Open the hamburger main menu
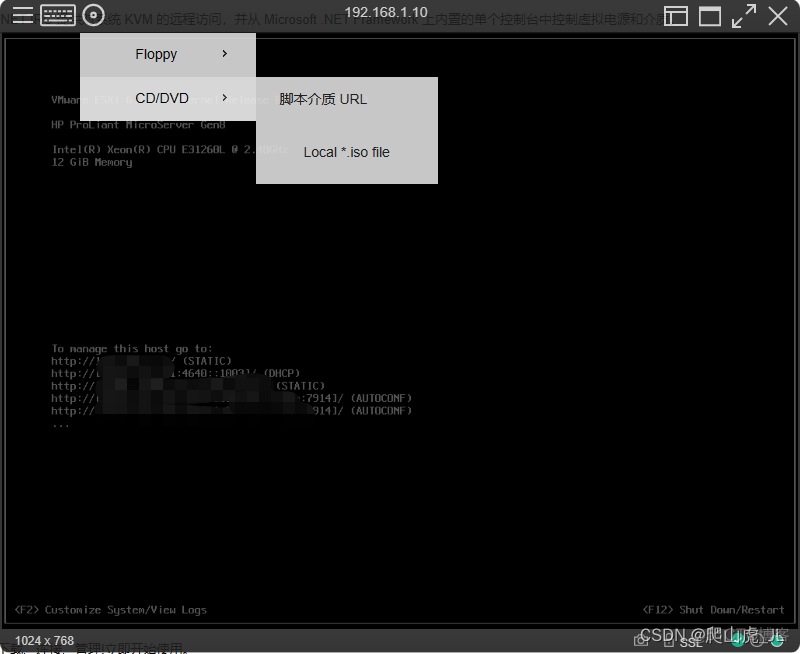This screenshot has width=800, height=654. coord(22,15)
